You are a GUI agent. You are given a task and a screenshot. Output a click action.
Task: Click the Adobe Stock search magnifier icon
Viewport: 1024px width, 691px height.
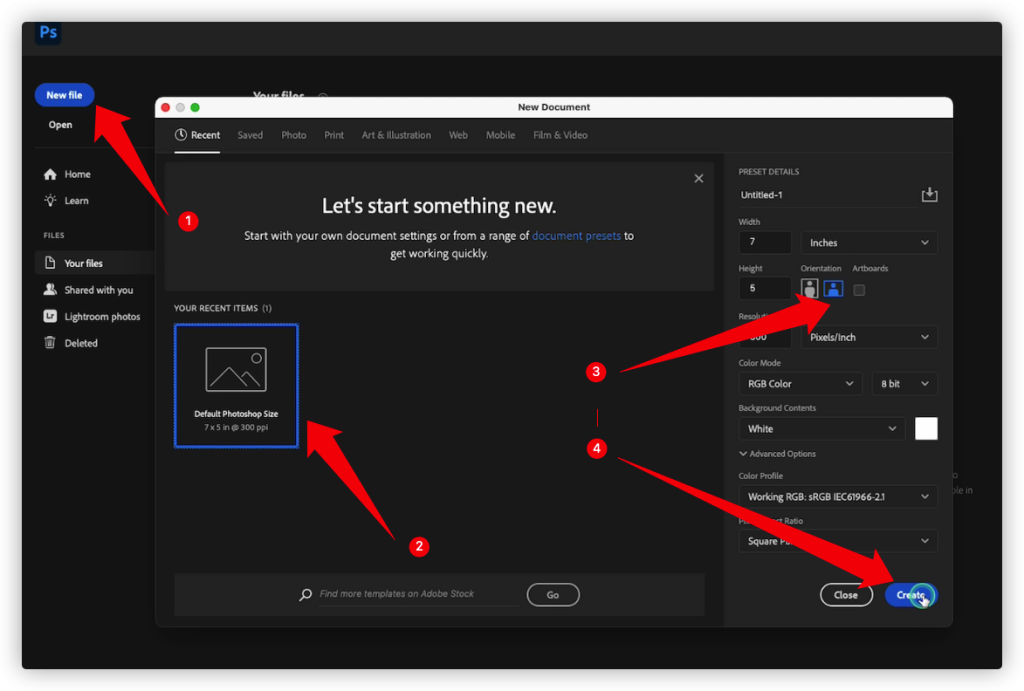click(x=305, y=594)
